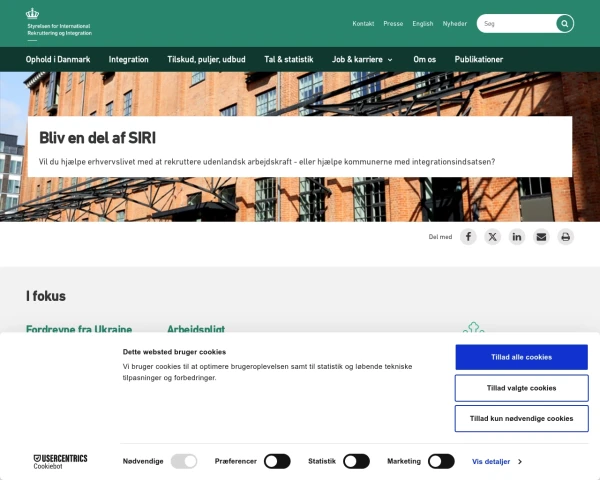Expand Job & karriere dropdown arrow
Viewport: 600px width, 480px height.
(x=390, y=60)
